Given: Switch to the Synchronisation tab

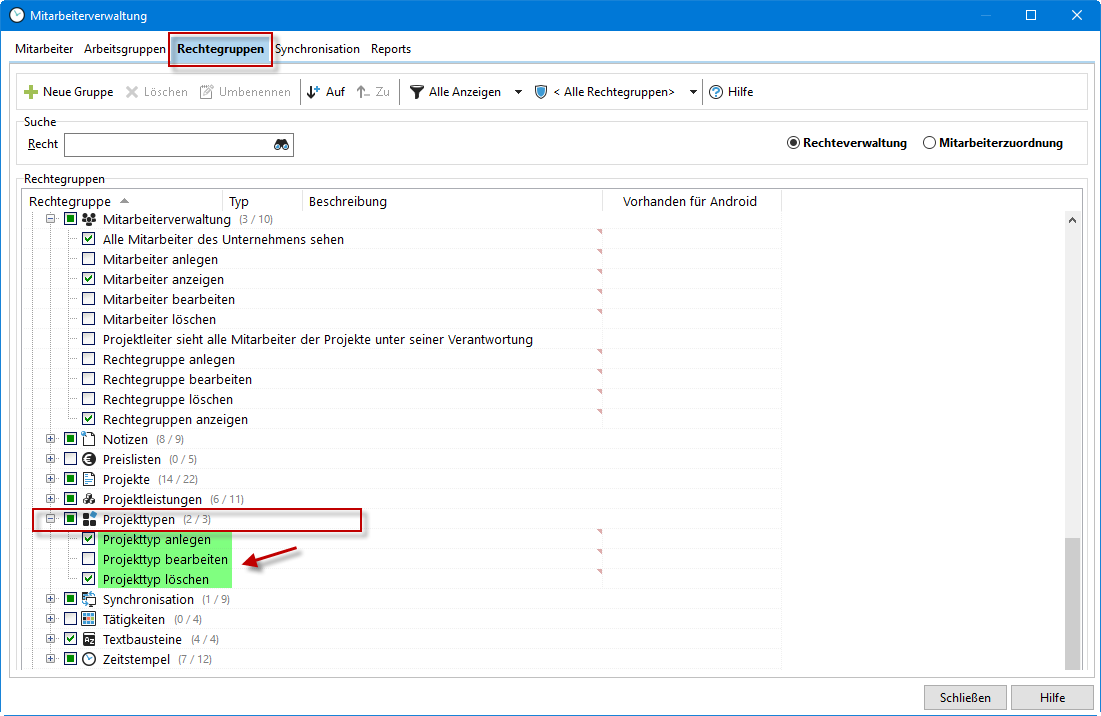Looking at the screenshot, I should tap(317, 49).
